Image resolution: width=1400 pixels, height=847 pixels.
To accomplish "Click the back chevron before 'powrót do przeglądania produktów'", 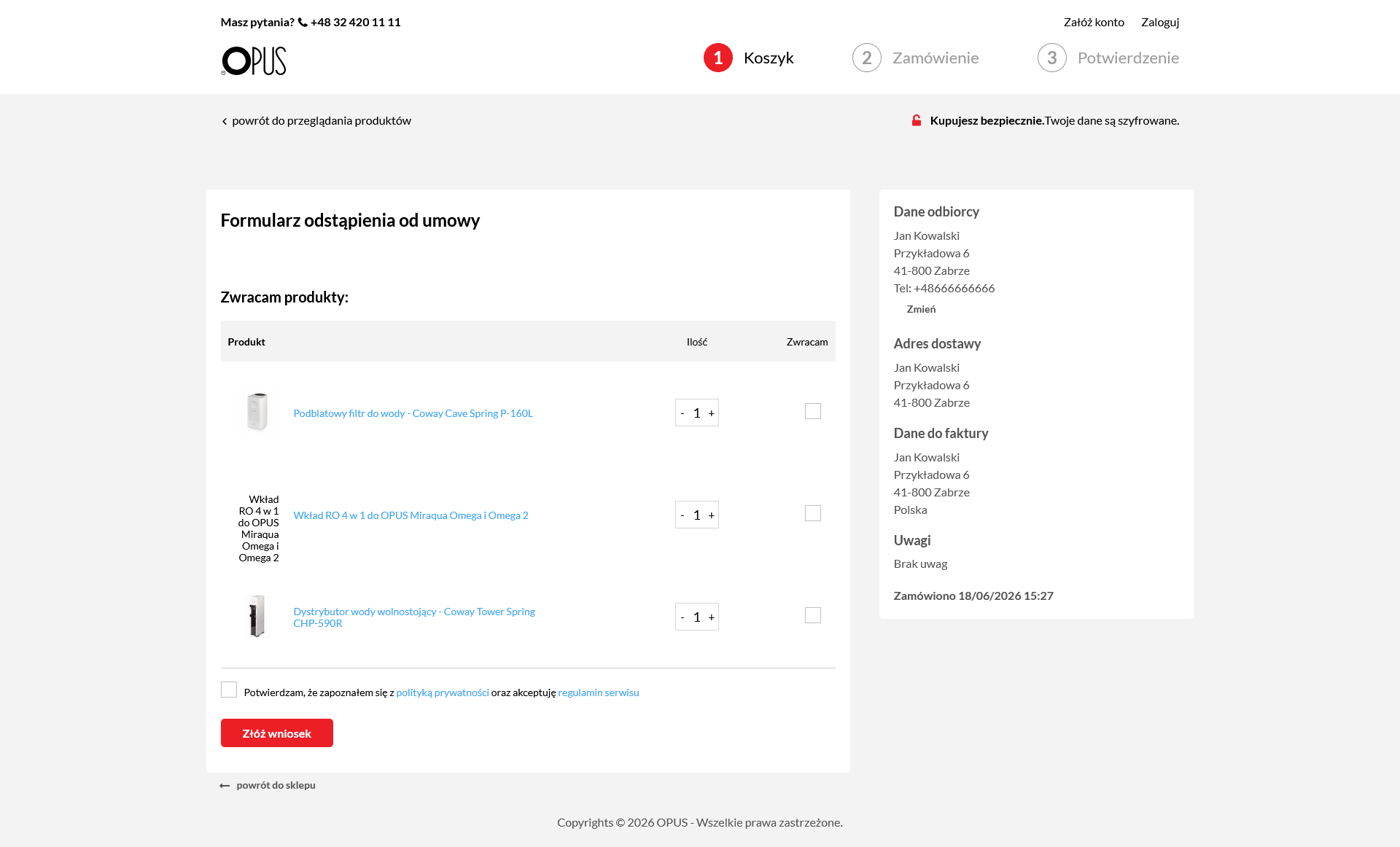I will [x=225, y=121].
